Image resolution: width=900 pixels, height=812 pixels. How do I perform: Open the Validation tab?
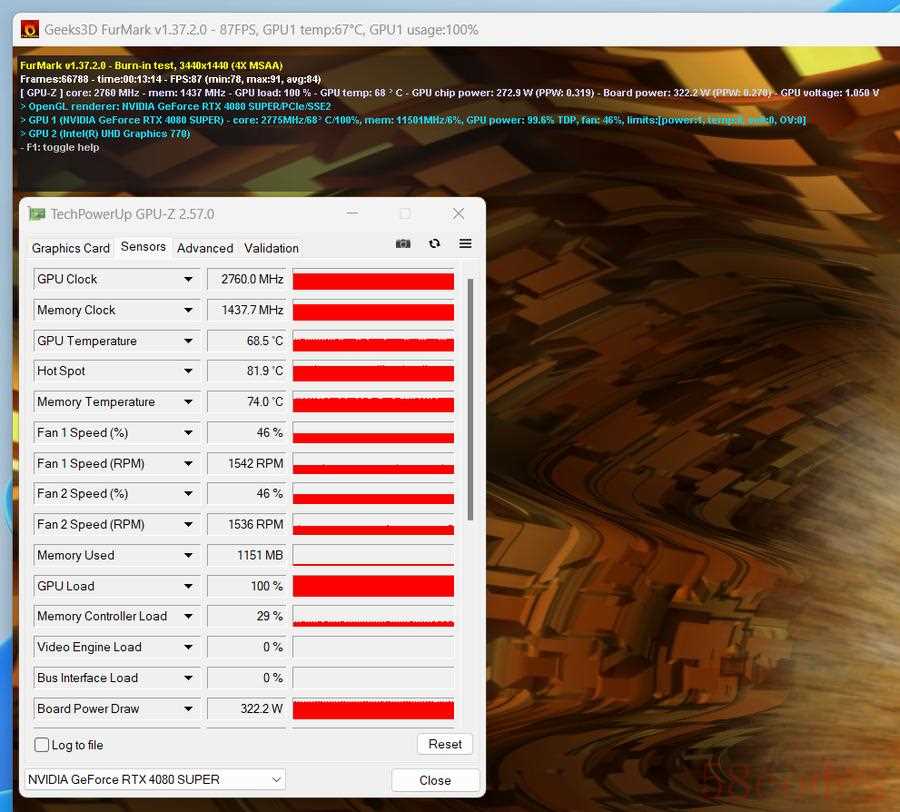[x=271, y=248]
